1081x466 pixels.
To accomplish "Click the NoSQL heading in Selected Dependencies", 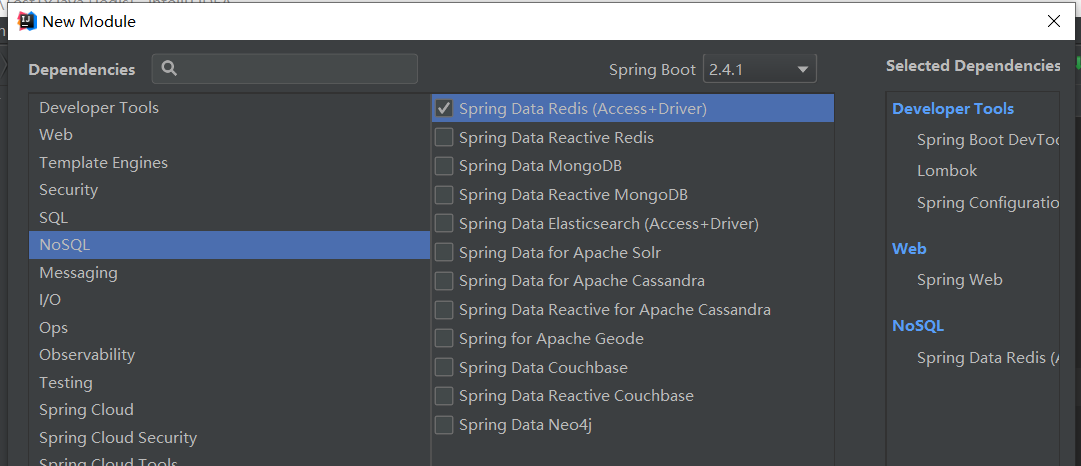I will tap(918, 326).
